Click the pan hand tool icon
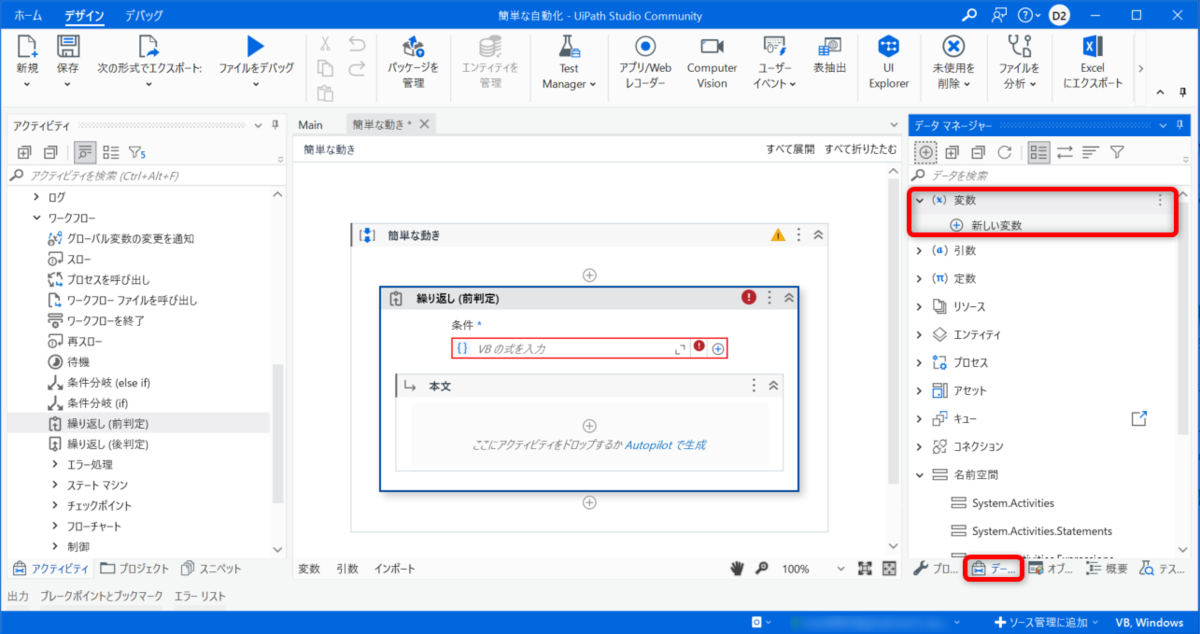Screen dimensions: 1200x634 click(x=738, y=568)
